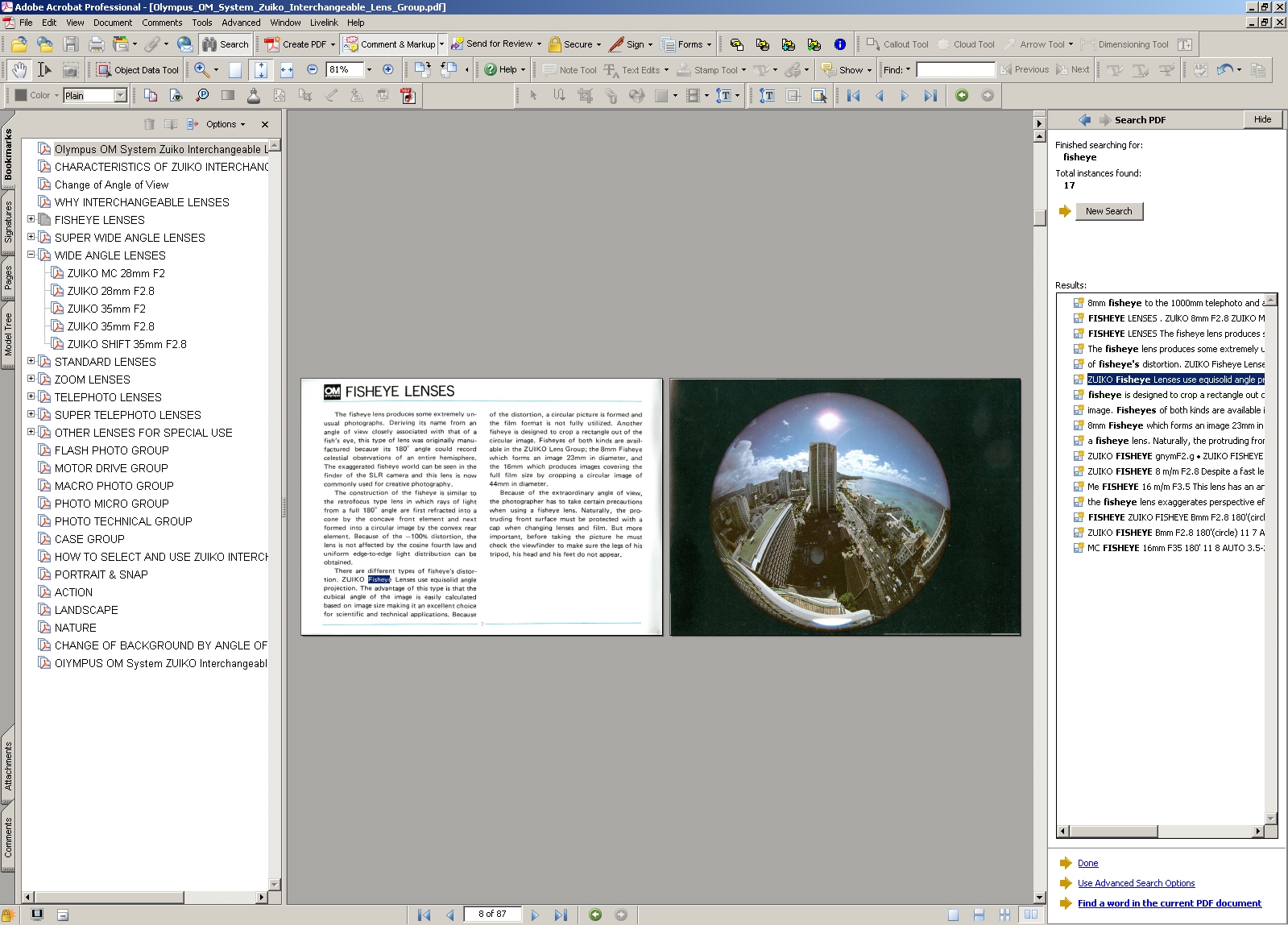
Task: Open the PDF Optimizer red icon
Action: tap(408, 96)
